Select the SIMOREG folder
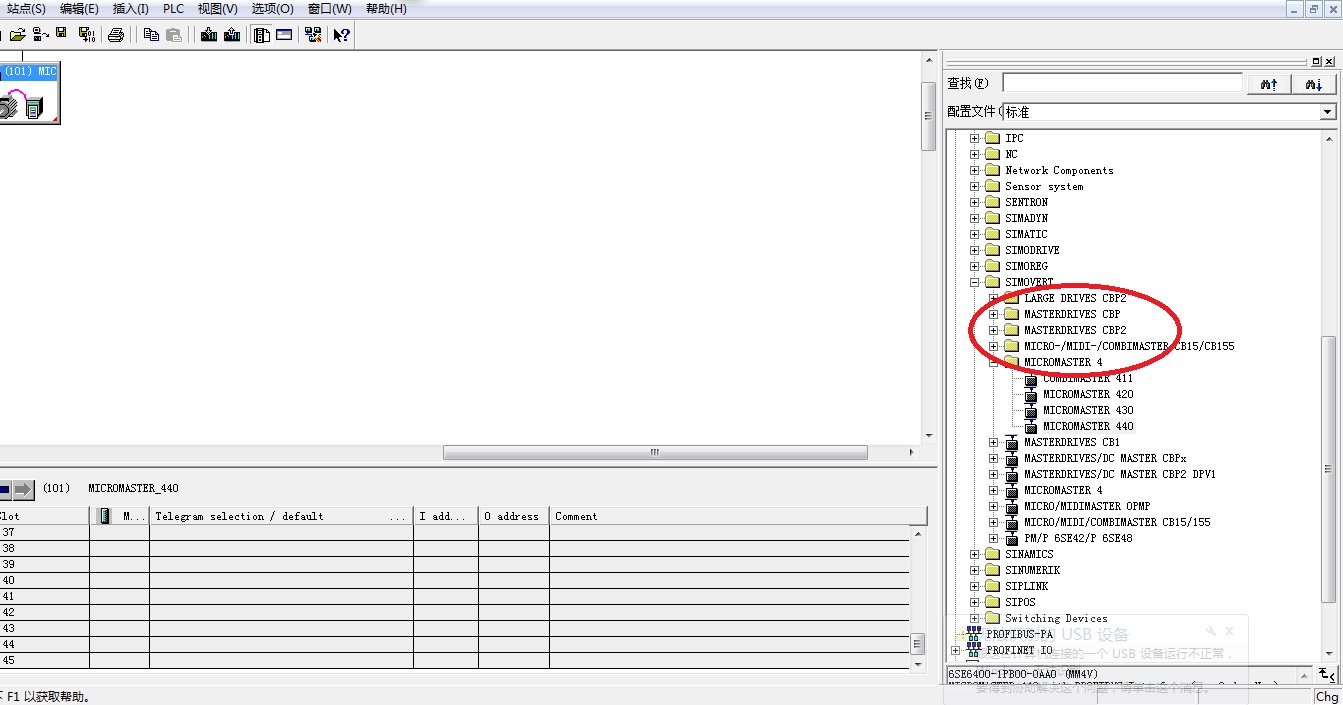1343x705 pixels. 1026,266
